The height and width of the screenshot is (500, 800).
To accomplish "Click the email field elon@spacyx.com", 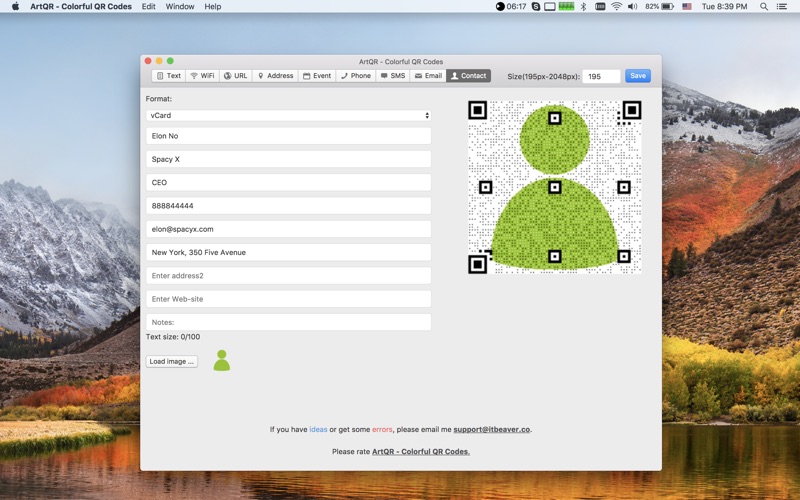I will (x=288, y=229).
